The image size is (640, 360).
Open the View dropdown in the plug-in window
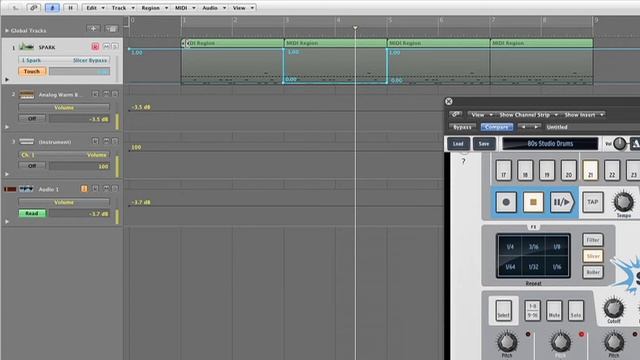point(481,115)
